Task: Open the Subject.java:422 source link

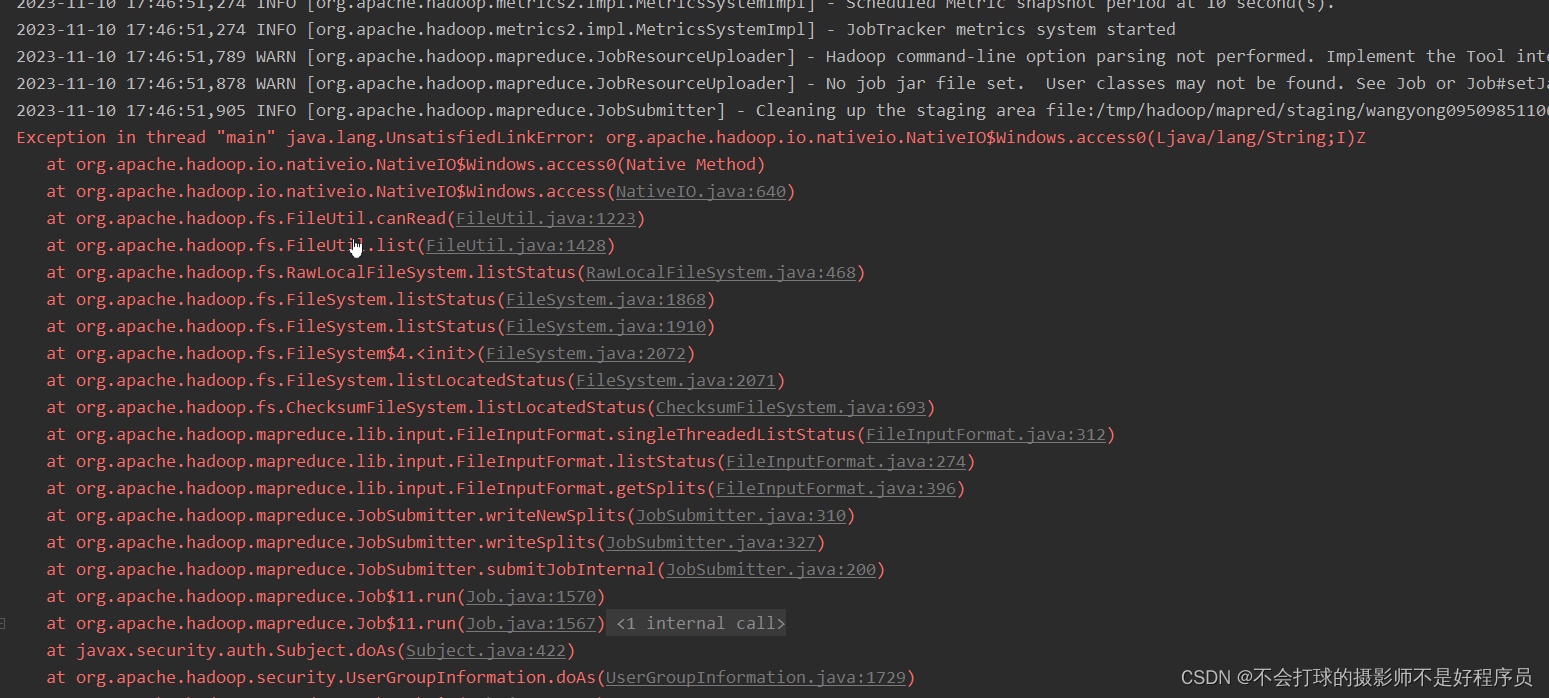Action: 487,650
